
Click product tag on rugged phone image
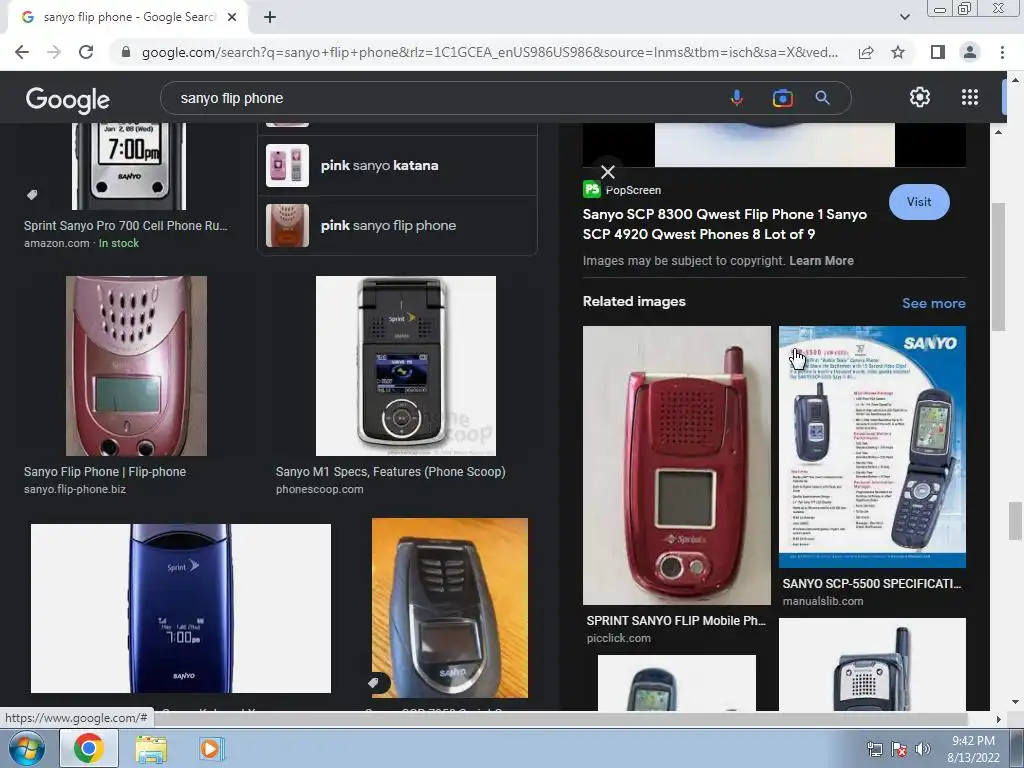pyautogui.click(x=373, y=682)
